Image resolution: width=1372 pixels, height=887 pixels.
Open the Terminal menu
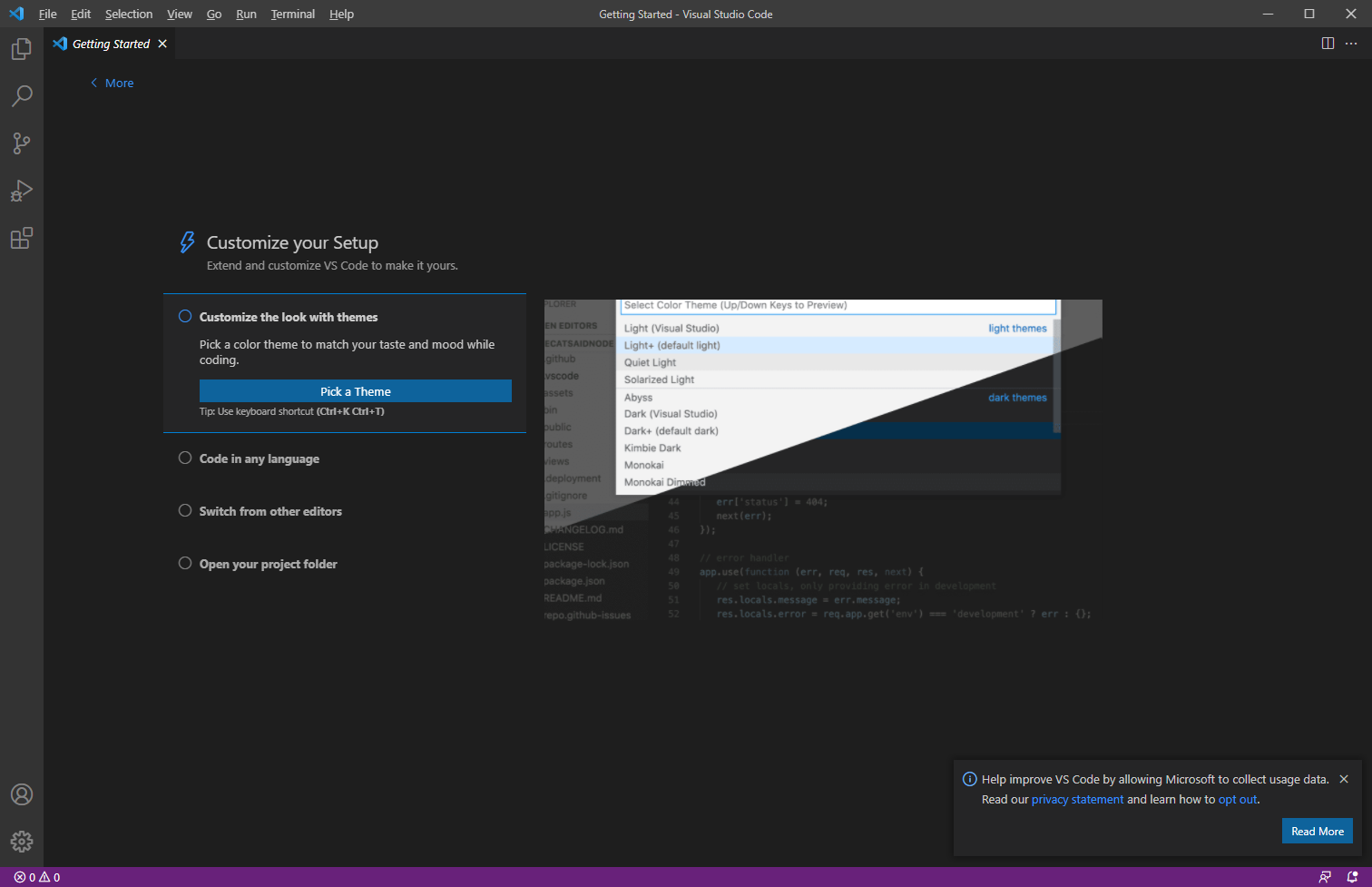click(293, 14)
